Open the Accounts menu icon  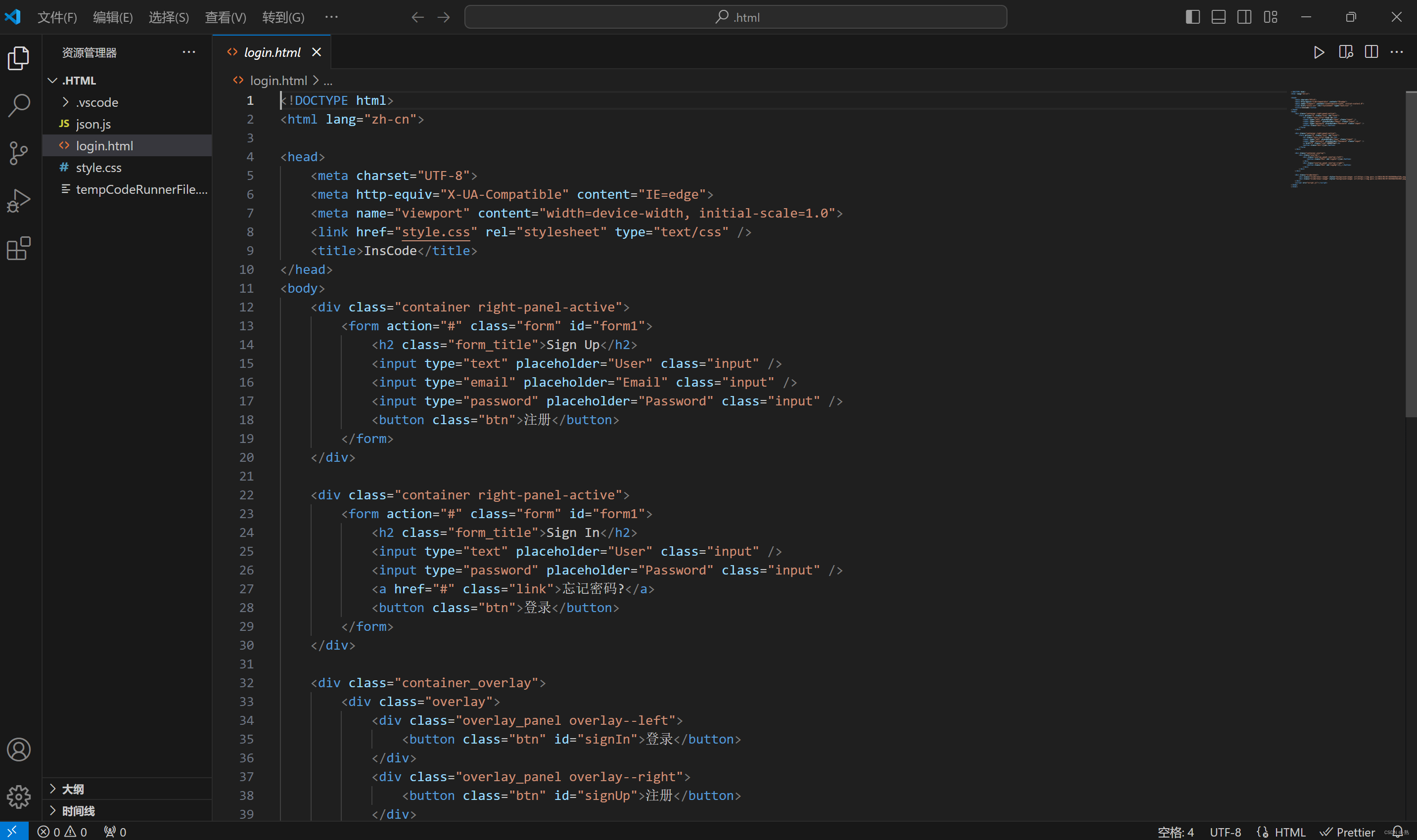click(x=19, y=750)
